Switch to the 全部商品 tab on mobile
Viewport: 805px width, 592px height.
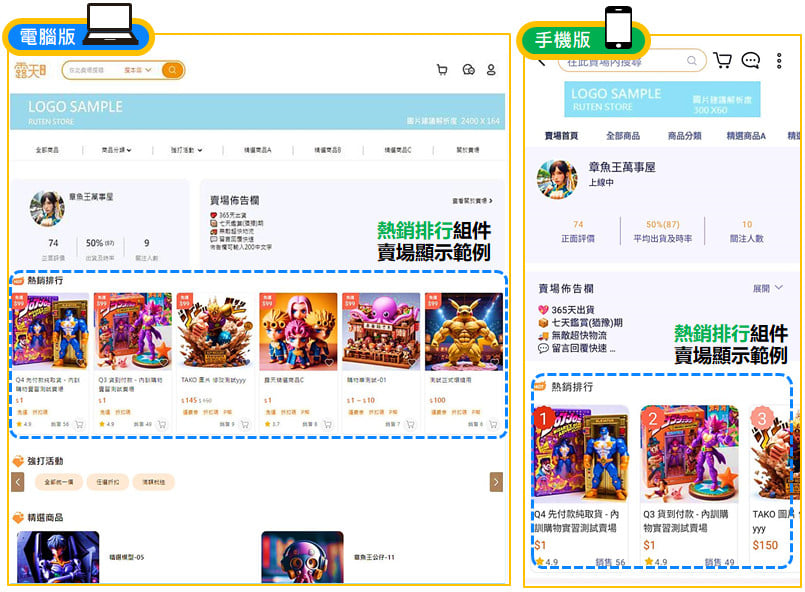pyautogui.click(x=623, y=136)
